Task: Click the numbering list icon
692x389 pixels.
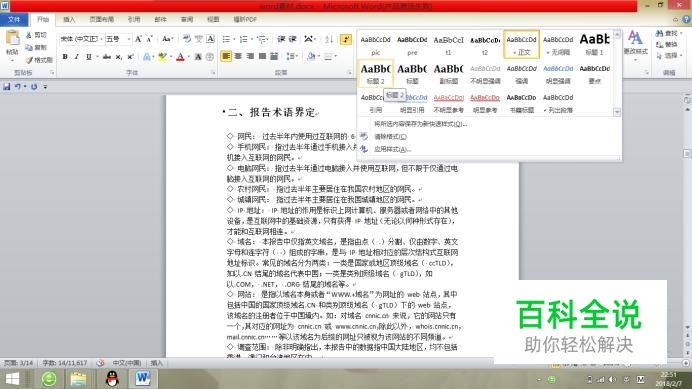Action: 243,39
